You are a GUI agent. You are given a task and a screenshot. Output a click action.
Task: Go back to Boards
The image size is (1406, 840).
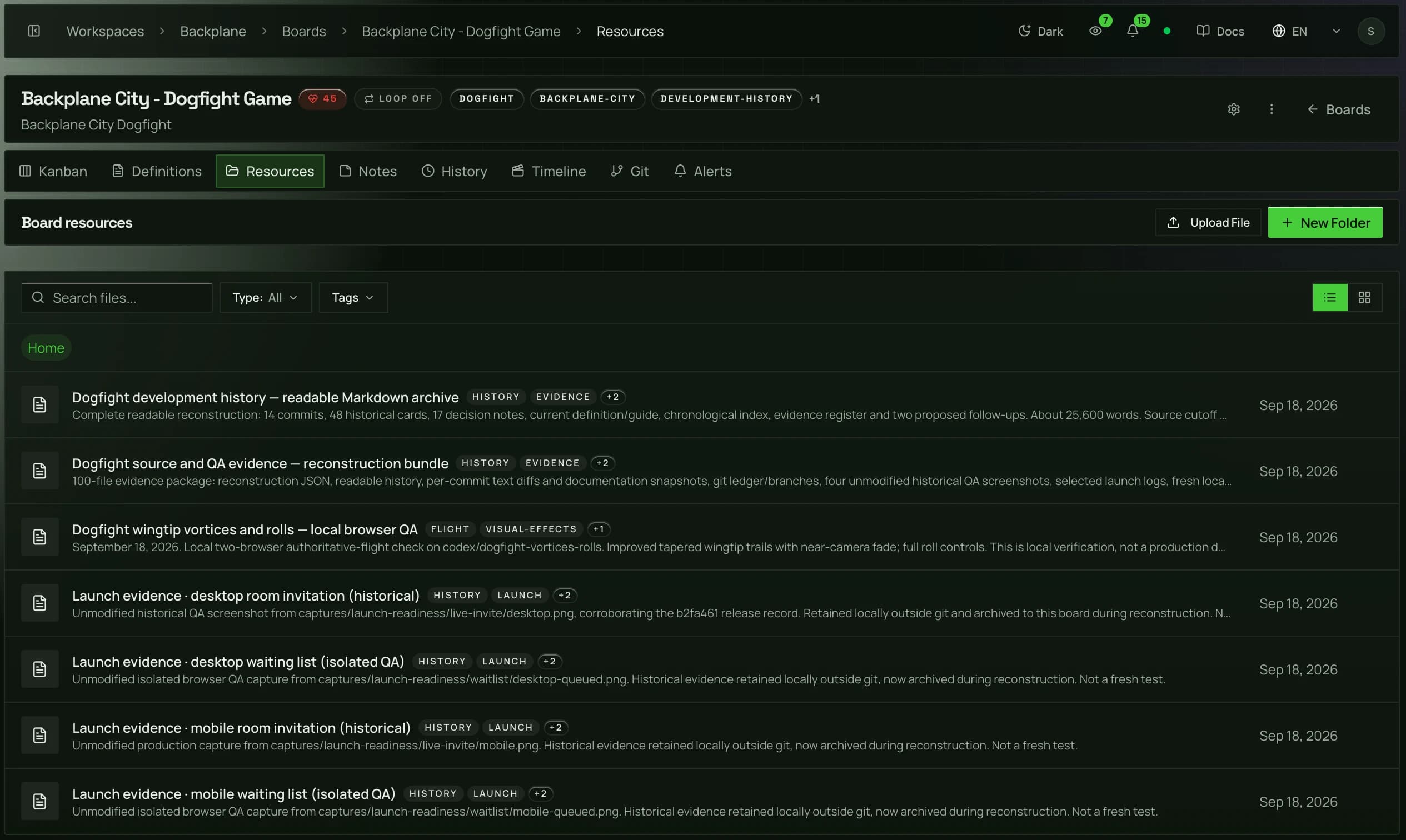(x=1338, y=109)
